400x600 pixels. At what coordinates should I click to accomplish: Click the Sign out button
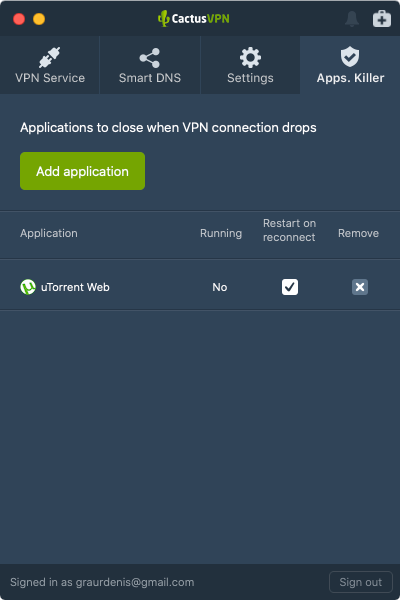[x=361, y=582]
